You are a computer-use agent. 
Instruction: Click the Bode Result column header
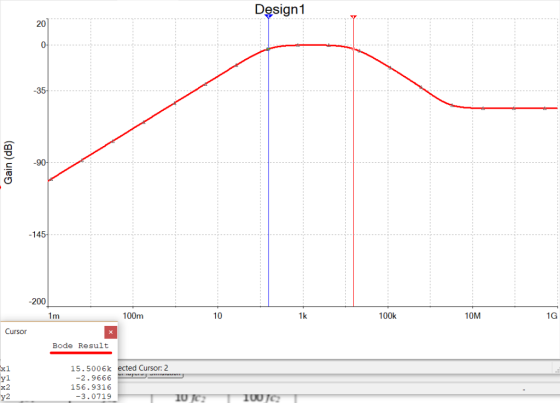click(x=80, y=345)
